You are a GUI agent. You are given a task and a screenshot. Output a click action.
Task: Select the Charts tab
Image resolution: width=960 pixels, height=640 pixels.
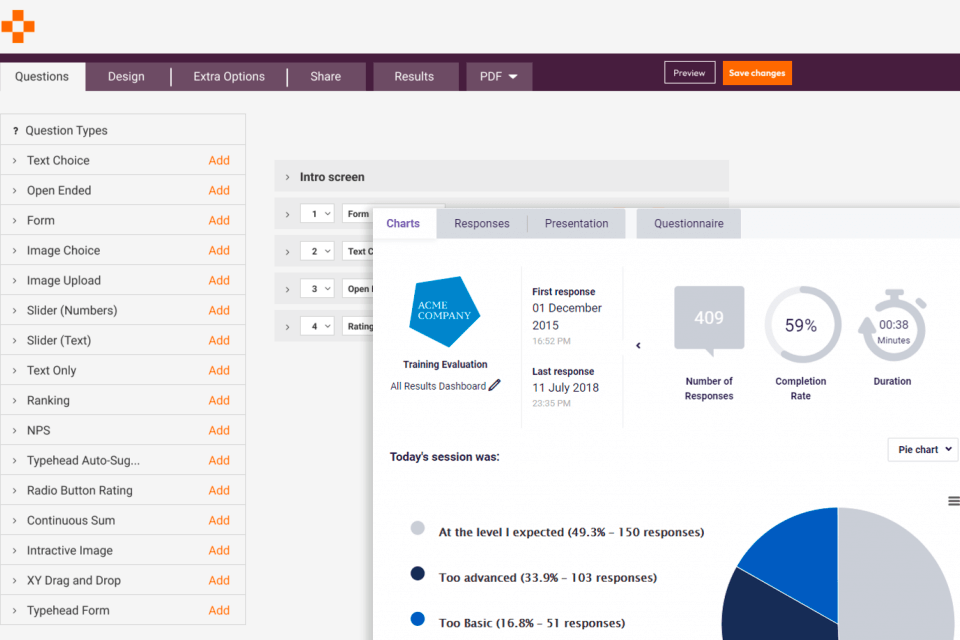(403, 224)
